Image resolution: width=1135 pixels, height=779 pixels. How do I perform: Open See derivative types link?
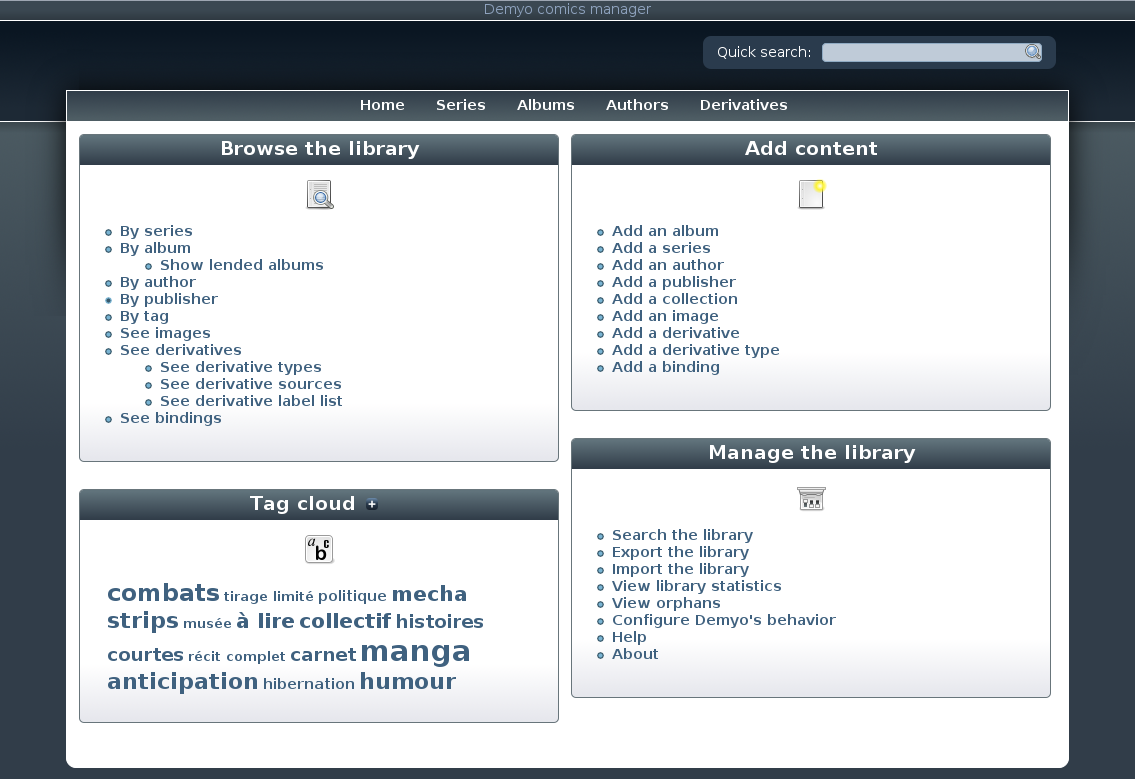pyautogui.click(x=240, y=367)
